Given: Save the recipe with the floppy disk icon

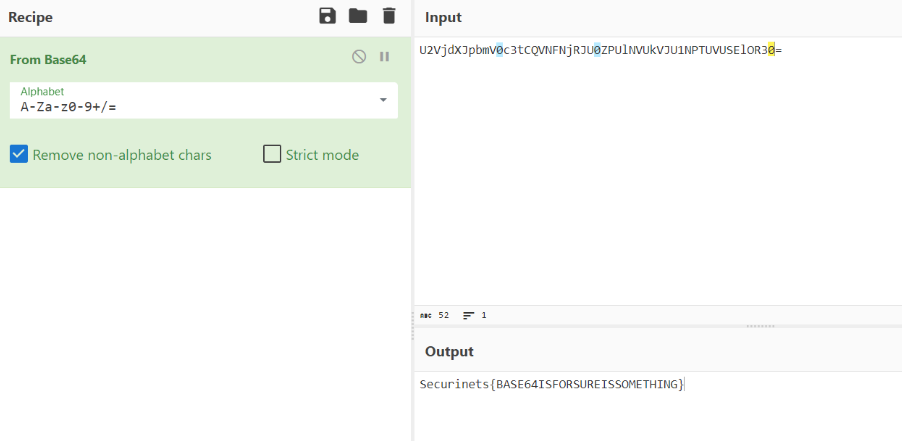Looking at the screenshot, I should [x=327, y=16].
